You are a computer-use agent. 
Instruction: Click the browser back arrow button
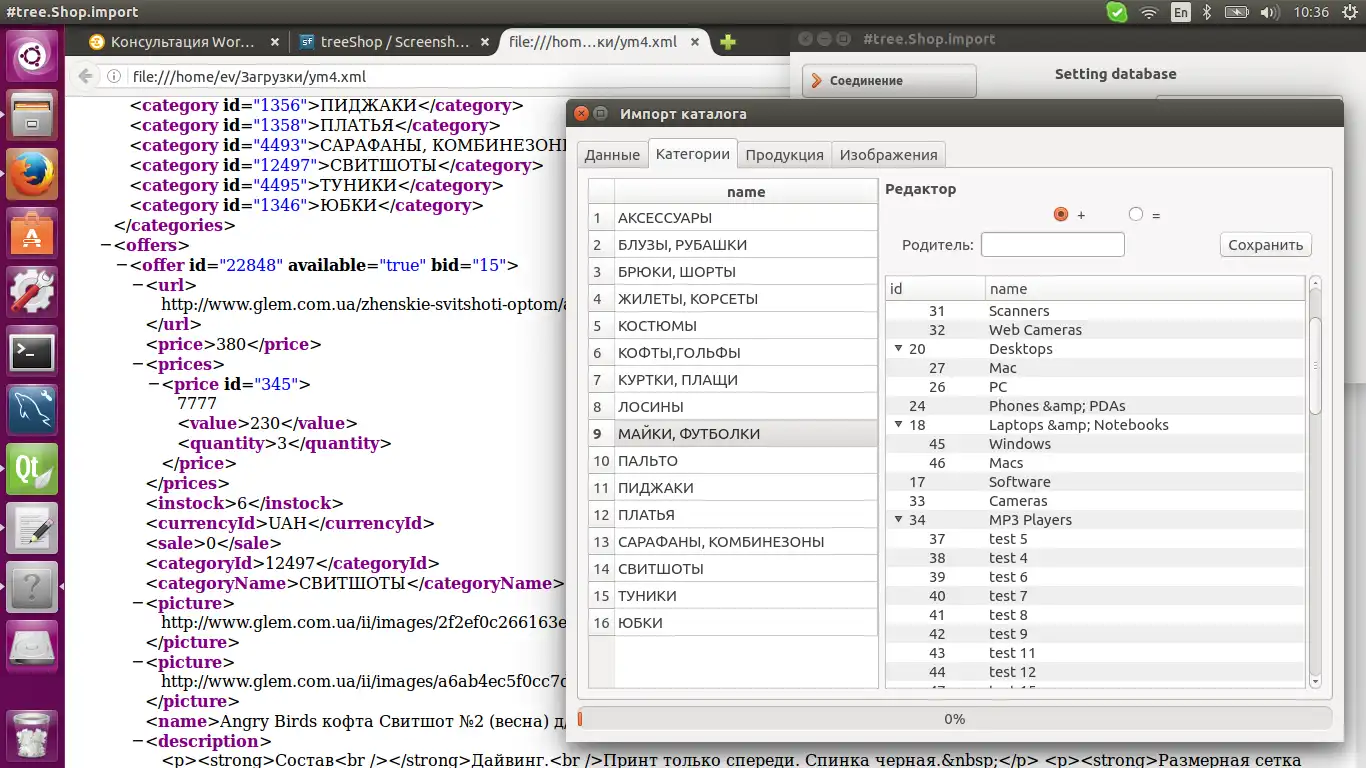point(87,76)
